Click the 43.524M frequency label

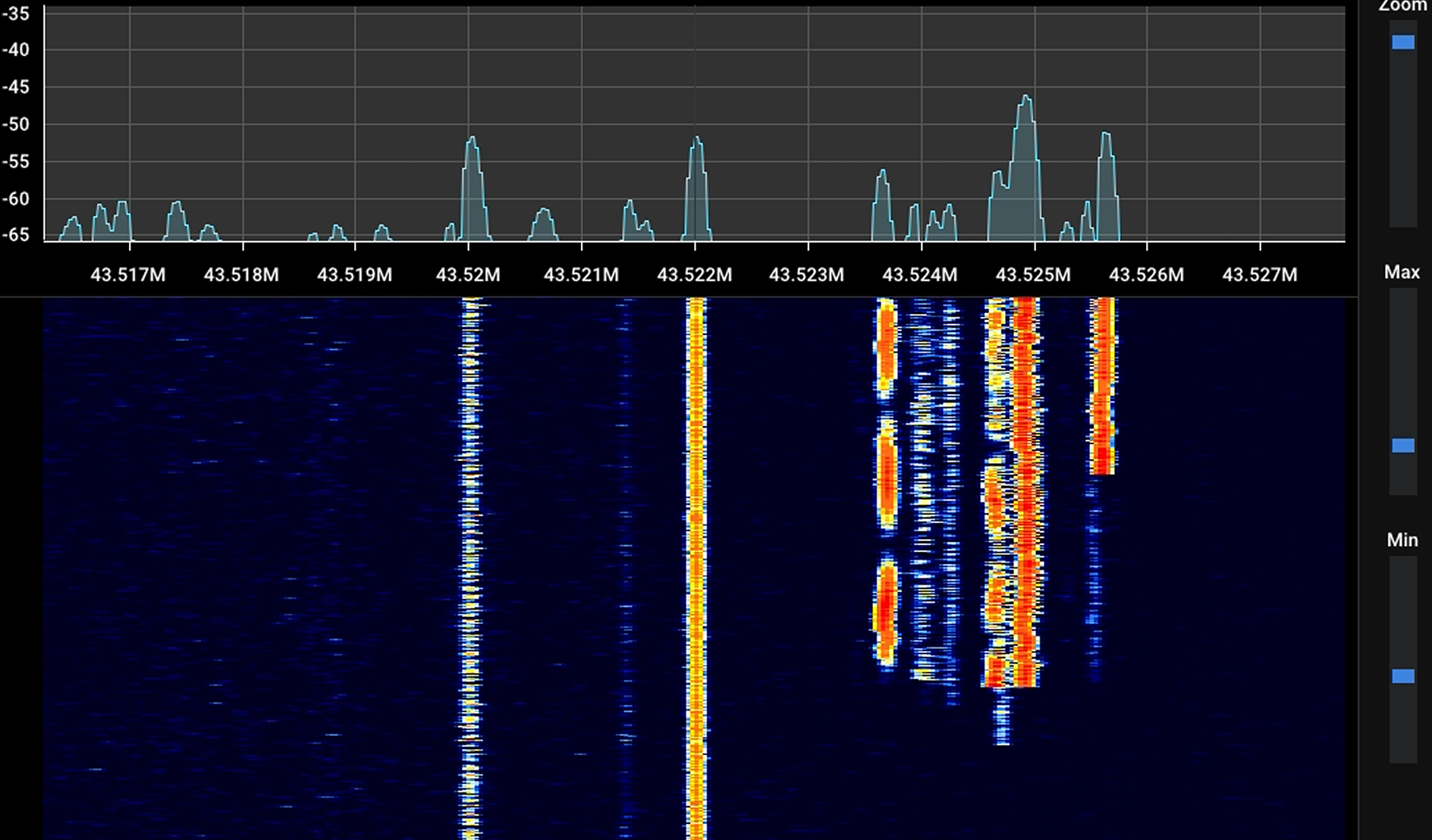pyautogui.click(x=920, y=274)
